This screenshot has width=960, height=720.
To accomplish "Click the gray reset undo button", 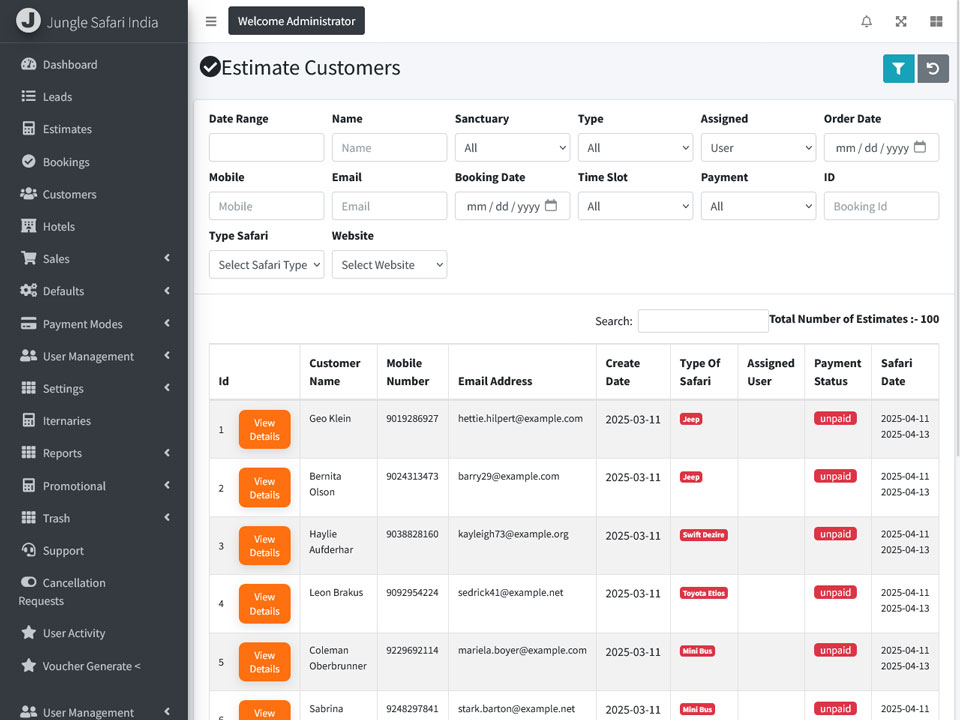I will pos(933,69).
